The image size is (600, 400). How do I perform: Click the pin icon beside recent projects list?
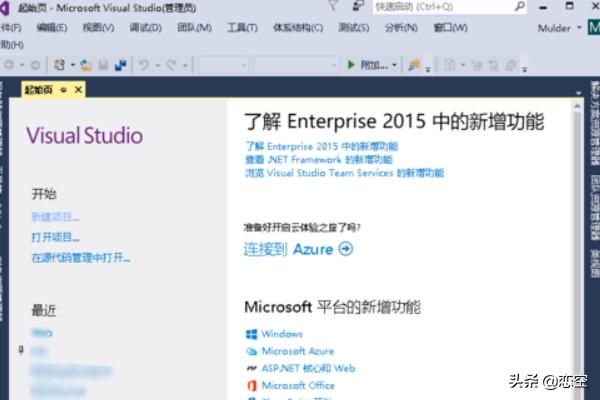(x=21, y=349)
